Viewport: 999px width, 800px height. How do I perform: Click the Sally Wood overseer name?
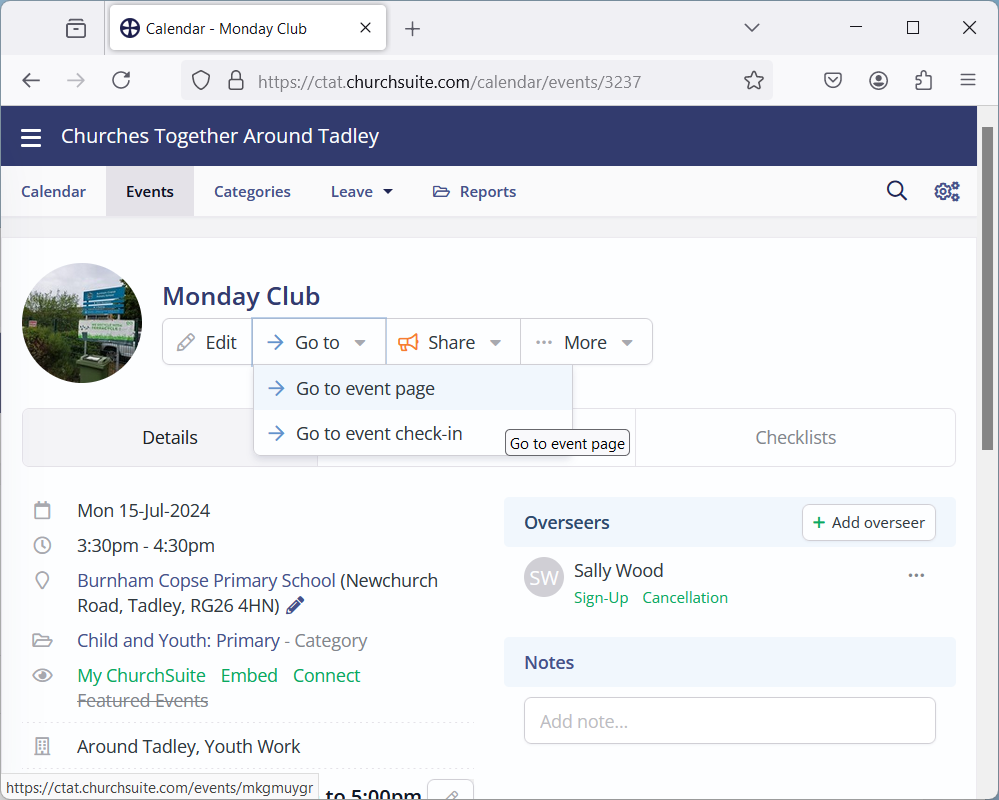(618, 570)
